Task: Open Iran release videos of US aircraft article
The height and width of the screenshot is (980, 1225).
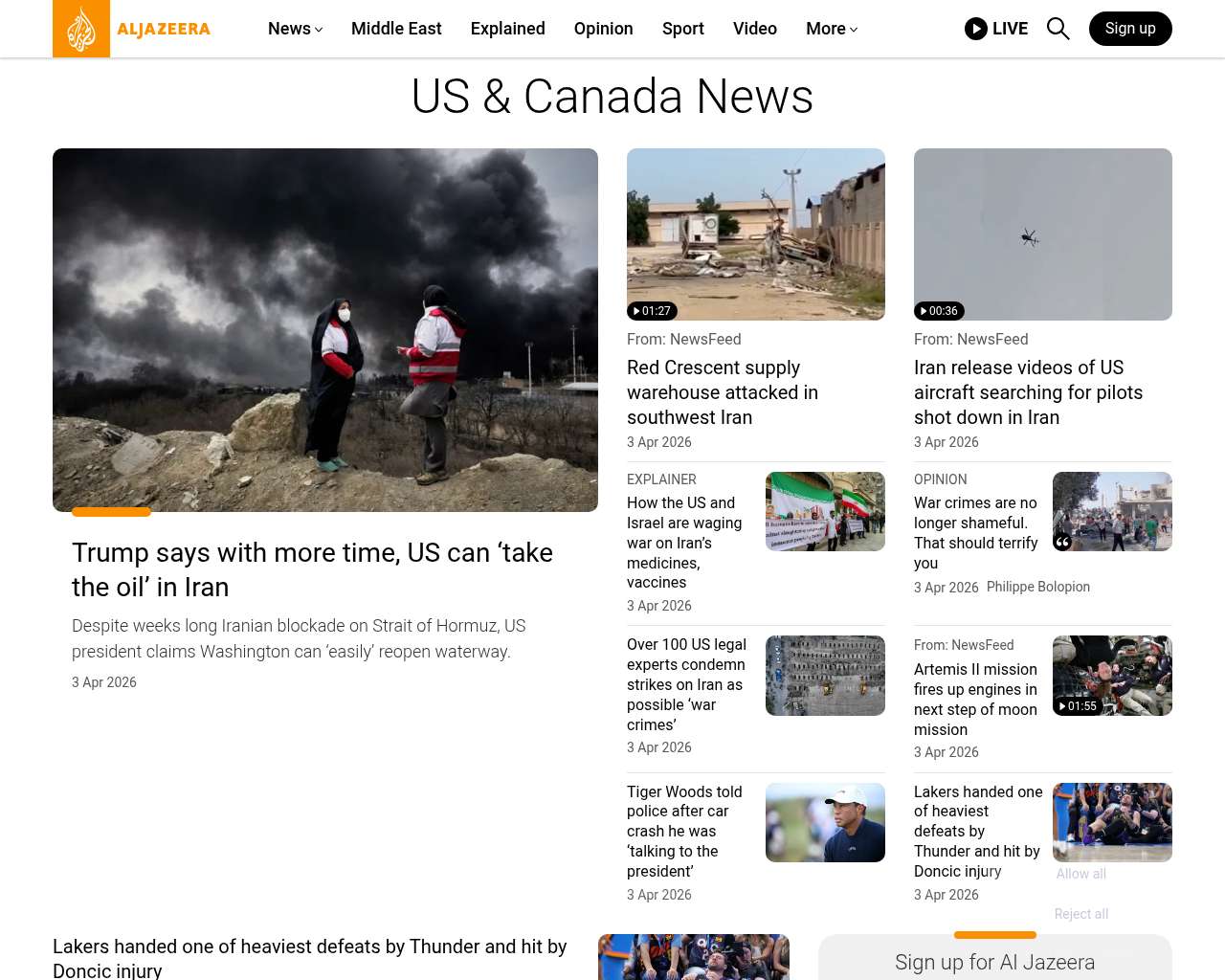Action: coord(1028,392)
